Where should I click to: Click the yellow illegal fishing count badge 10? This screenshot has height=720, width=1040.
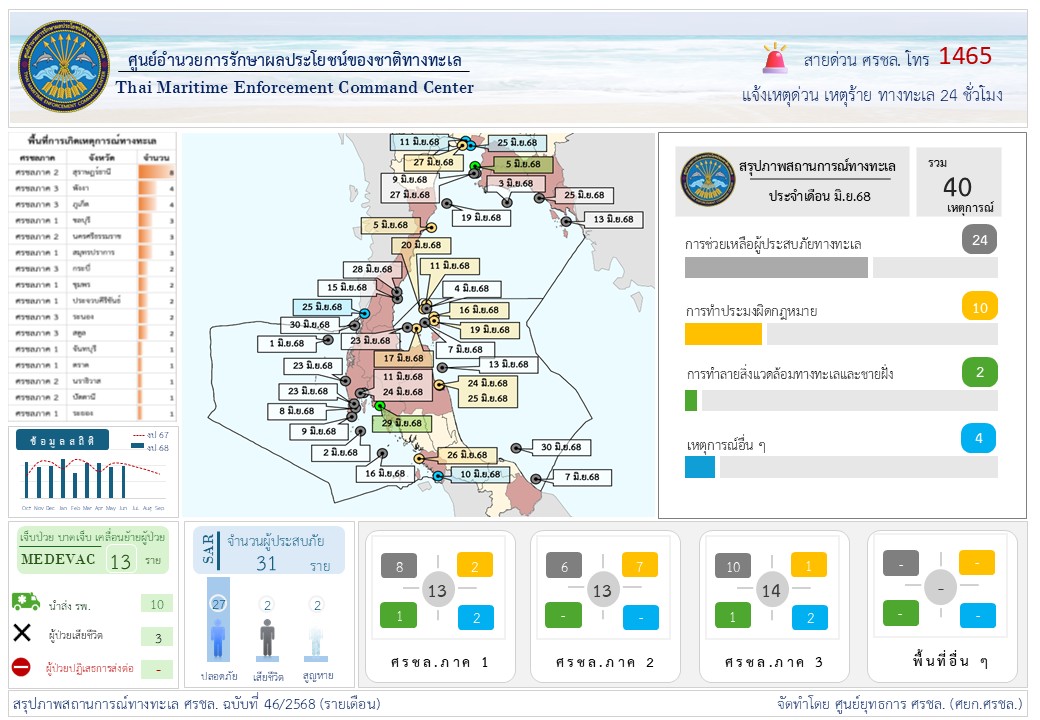tap(979, 307)
